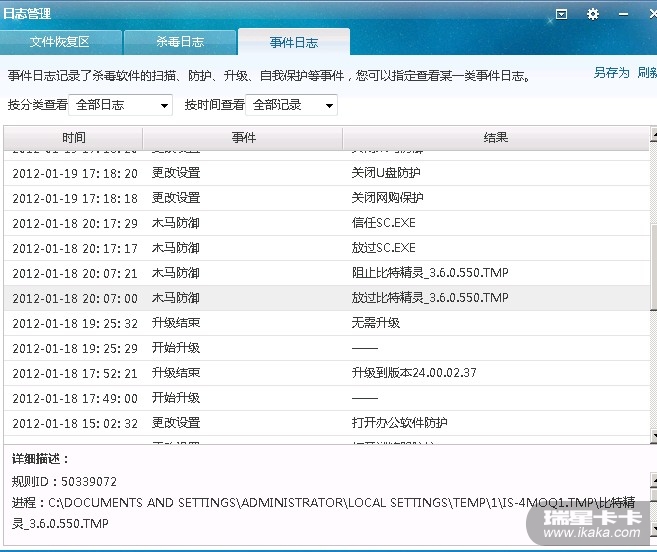Click the time 2012-01-18 19:25:29

pos(75,348)
